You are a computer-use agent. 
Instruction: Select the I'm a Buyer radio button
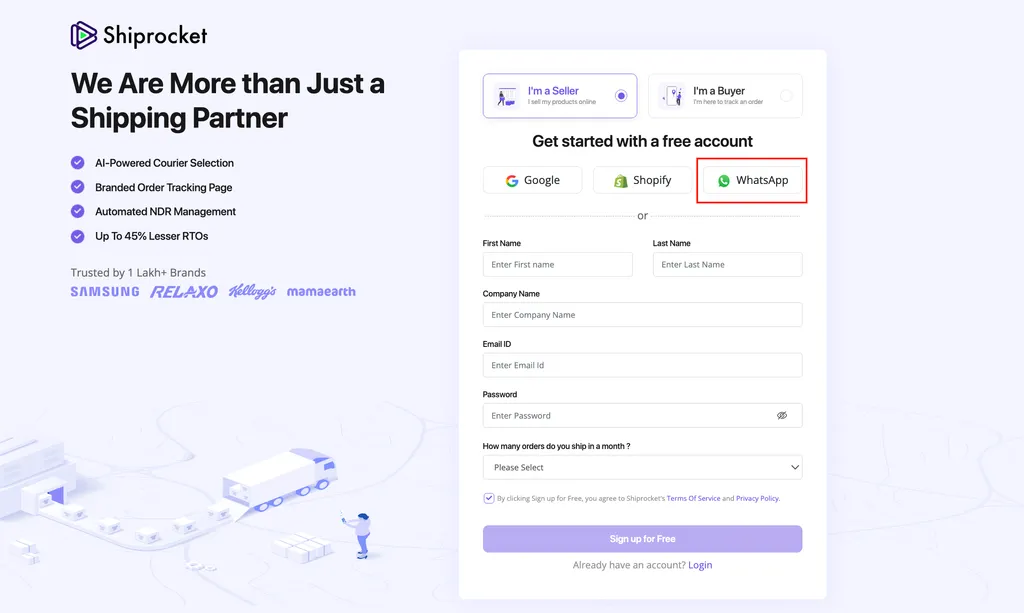786,96
